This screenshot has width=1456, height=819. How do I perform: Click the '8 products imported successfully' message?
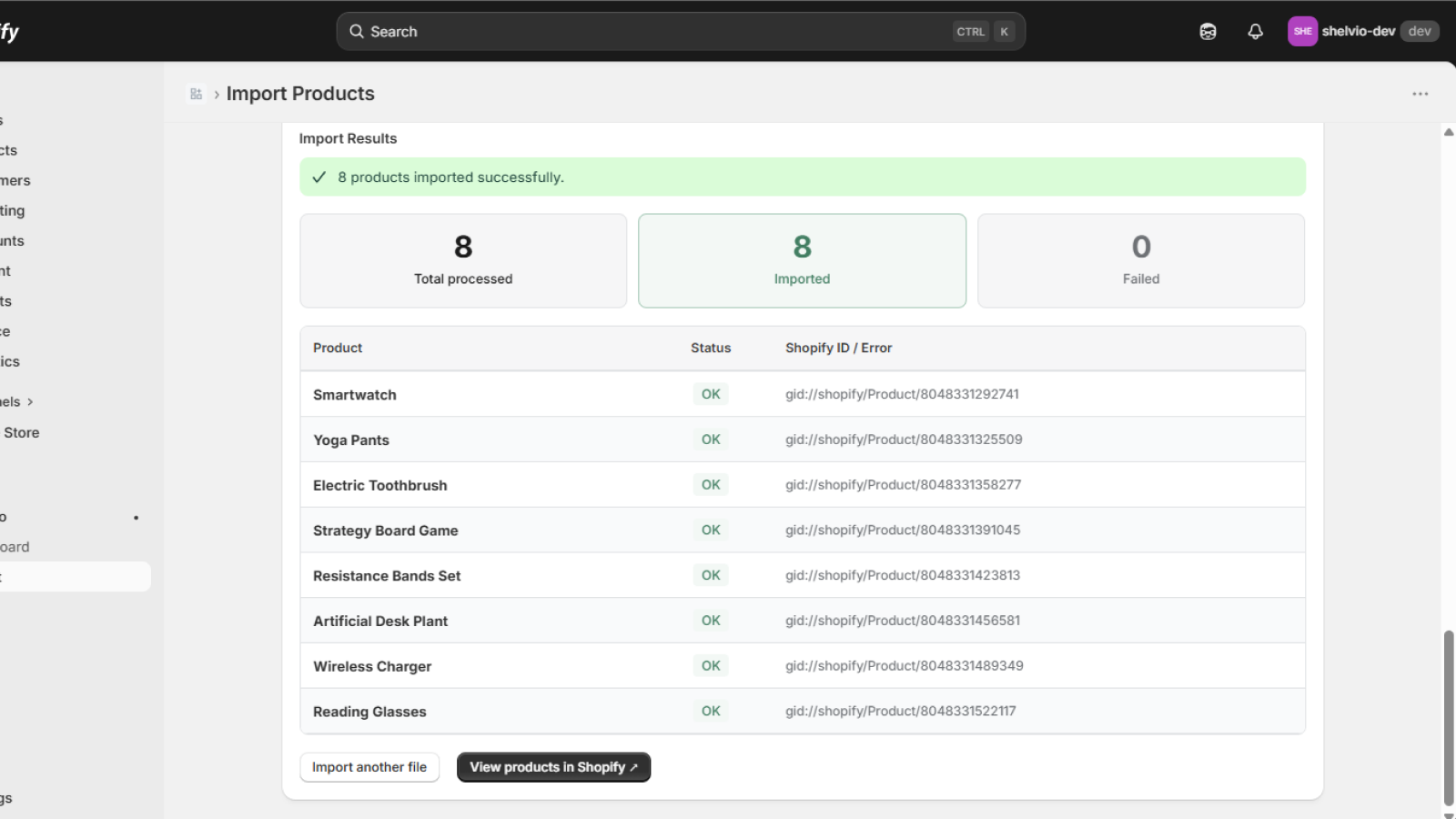pos(450,177)
